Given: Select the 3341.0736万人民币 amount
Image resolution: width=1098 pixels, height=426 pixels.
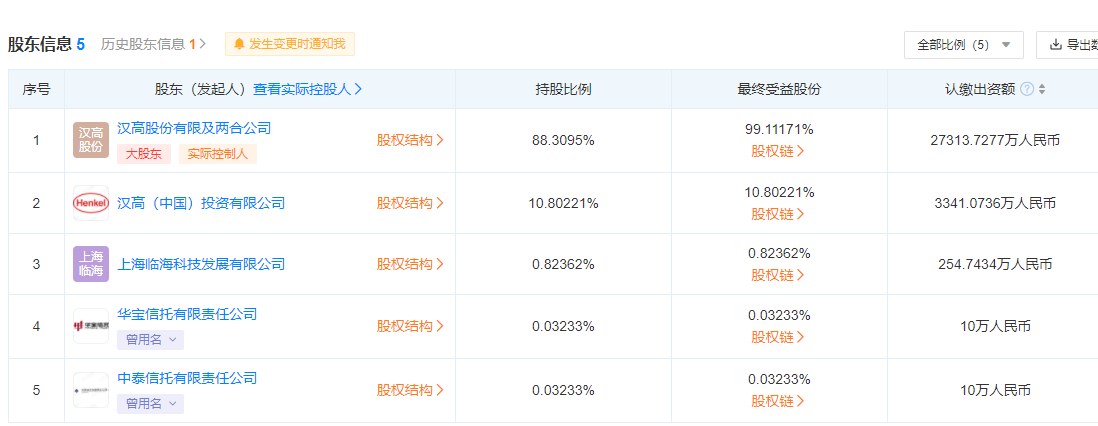Looking at the screenshot, I should pyautogui.click(x=995, y=203).
